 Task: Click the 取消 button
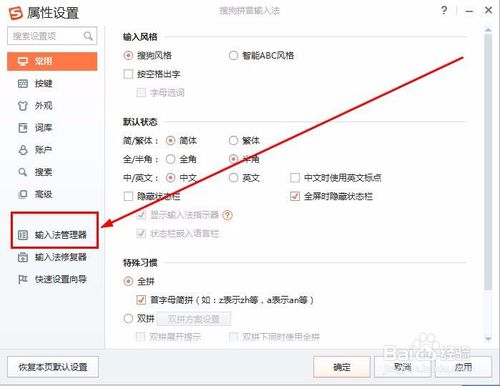coord(403,367)
